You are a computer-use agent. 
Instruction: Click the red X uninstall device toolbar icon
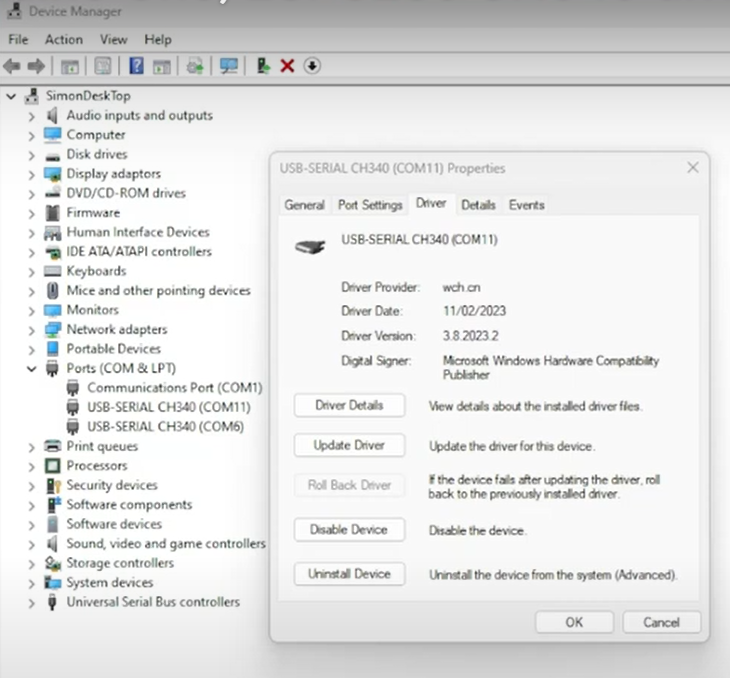[x=287, y=66]
